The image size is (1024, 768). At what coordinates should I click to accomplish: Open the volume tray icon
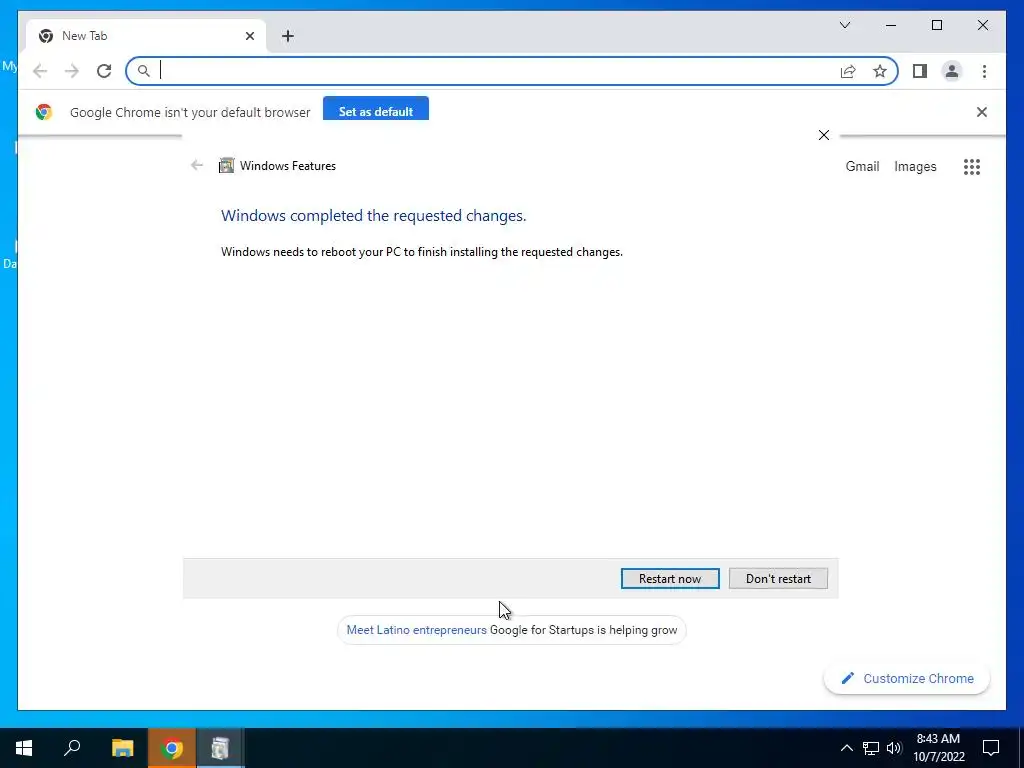[x=894, y=748]
